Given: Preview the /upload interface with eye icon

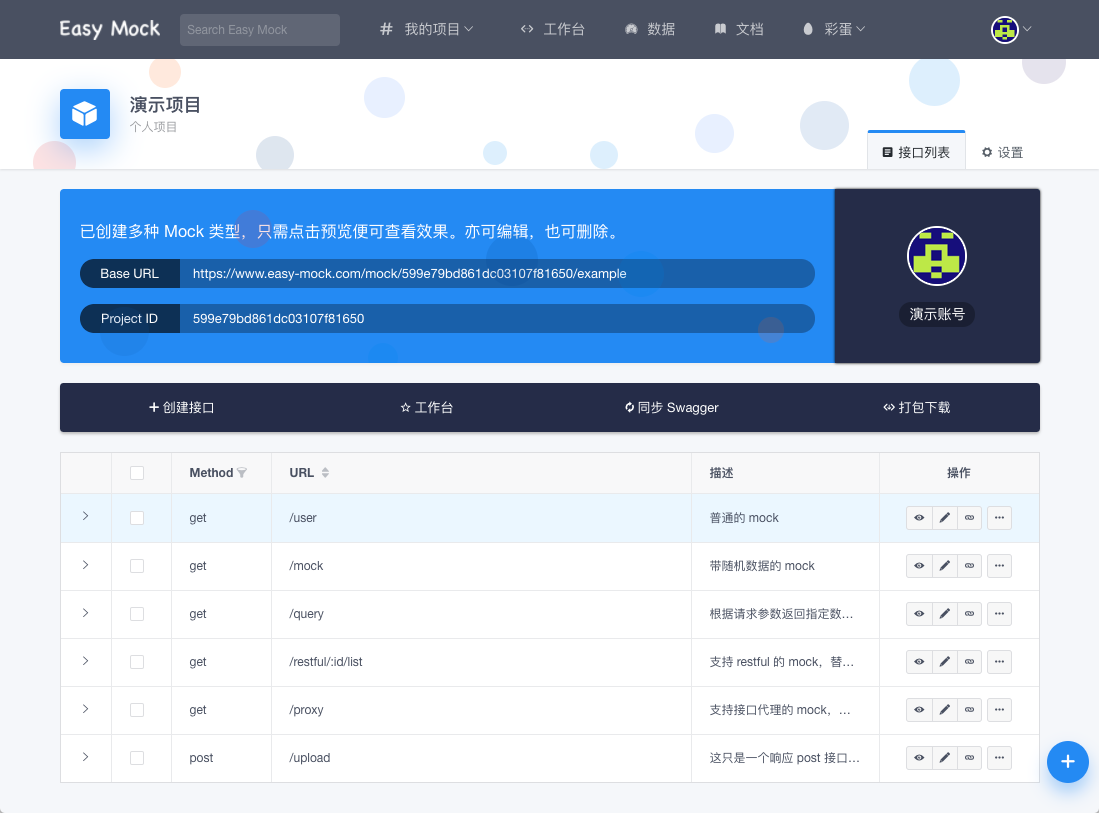Looking at the screenshot, I should [919, 758].
